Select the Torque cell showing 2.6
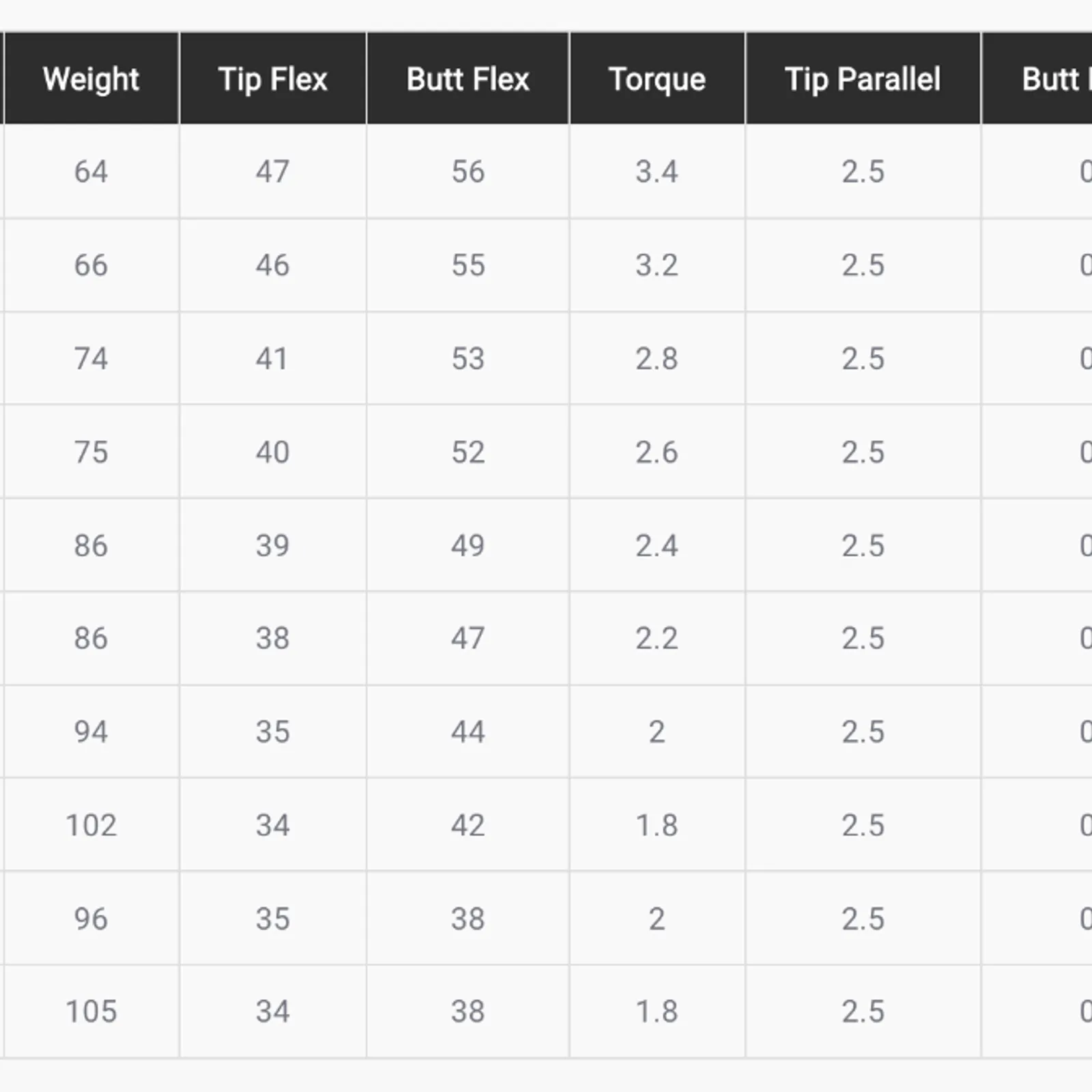 tap(657, 452)
